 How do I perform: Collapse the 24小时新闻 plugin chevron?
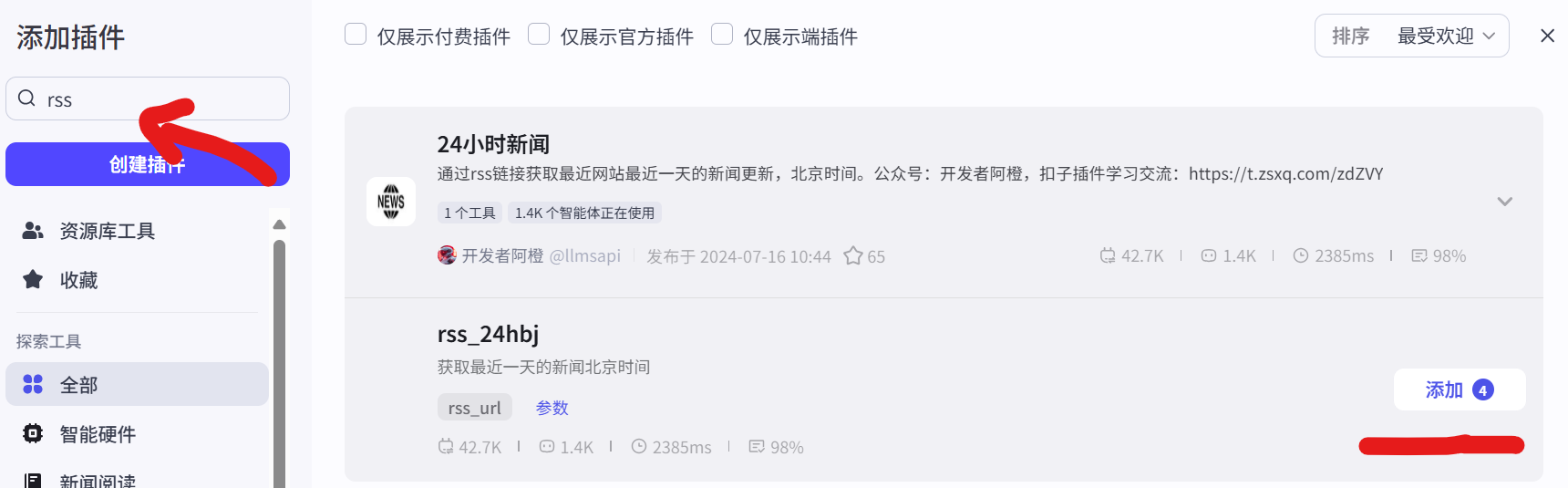pos(1504,202)
